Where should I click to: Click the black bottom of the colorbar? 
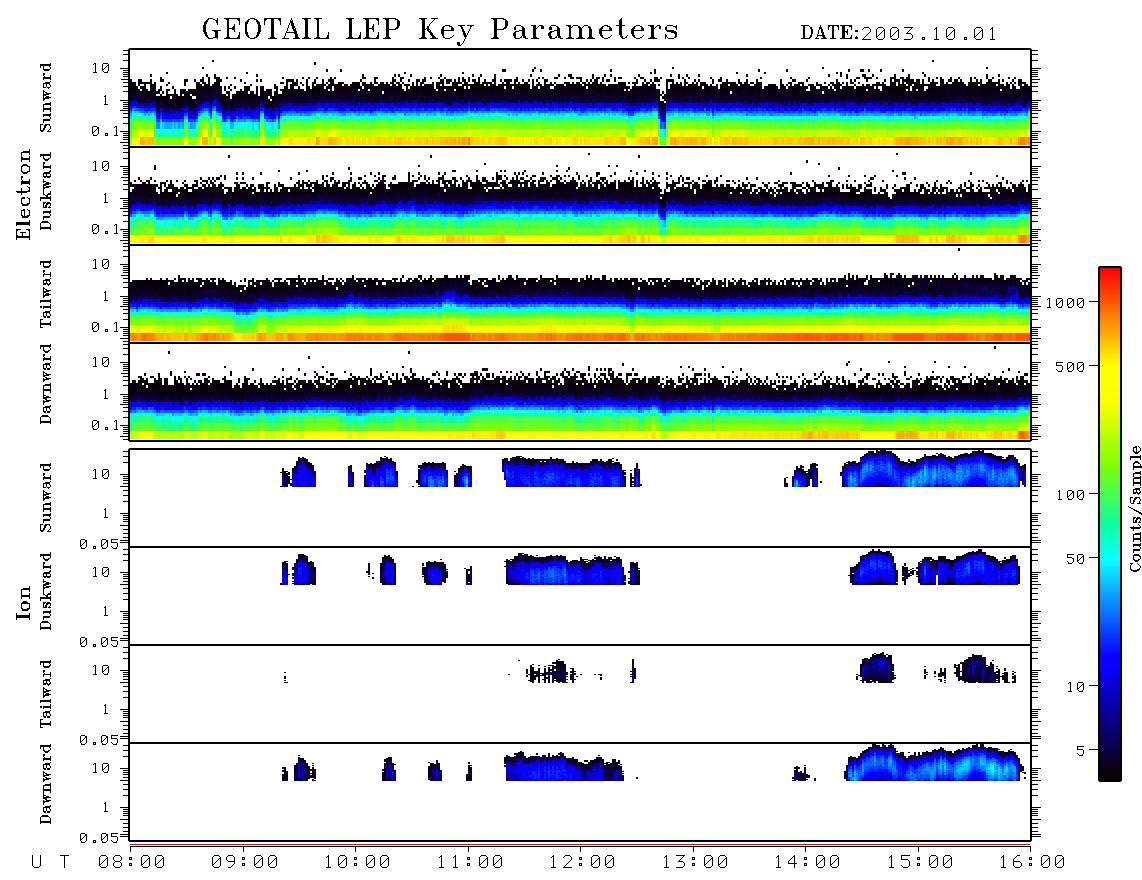tap(1109, 769)
